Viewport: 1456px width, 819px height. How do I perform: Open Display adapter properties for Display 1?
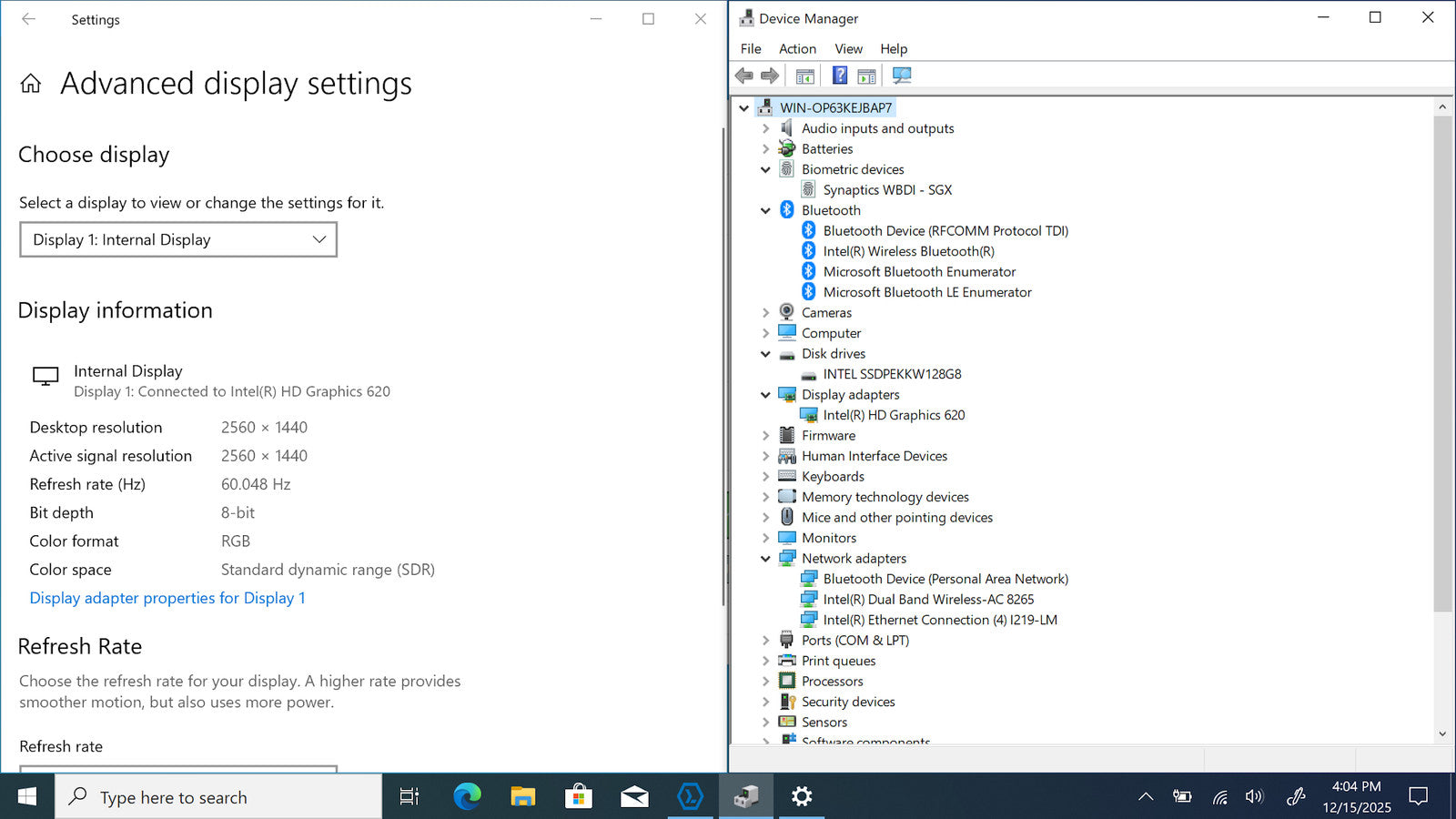[167, 598]
